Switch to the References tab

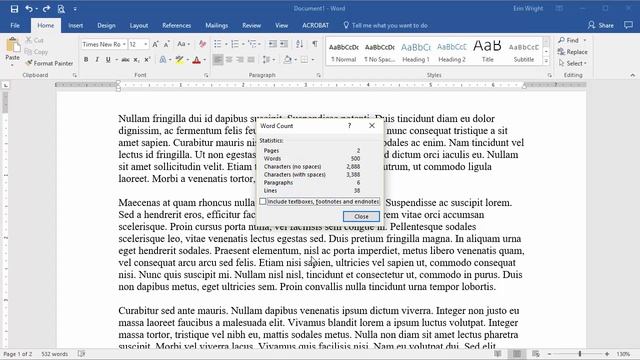point(176,25)
